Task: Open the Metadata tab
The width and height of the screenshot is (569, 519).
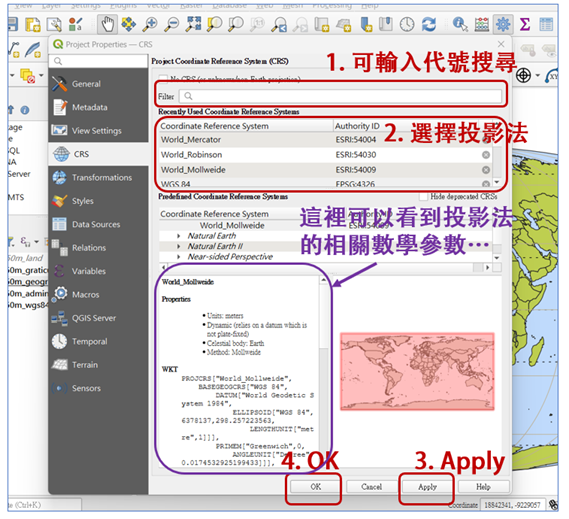Action: point(98,107)
